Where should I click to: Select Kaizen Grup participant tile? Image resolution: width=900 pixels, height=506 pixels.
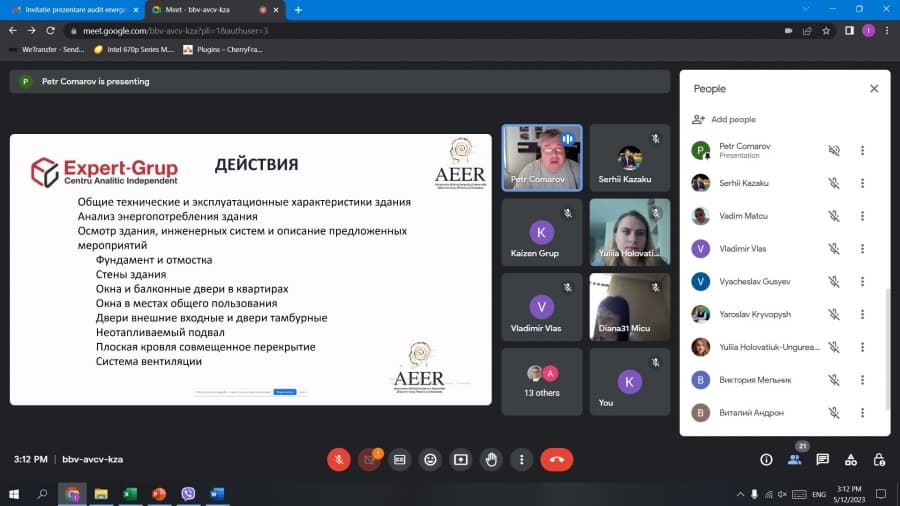point(542,232)
